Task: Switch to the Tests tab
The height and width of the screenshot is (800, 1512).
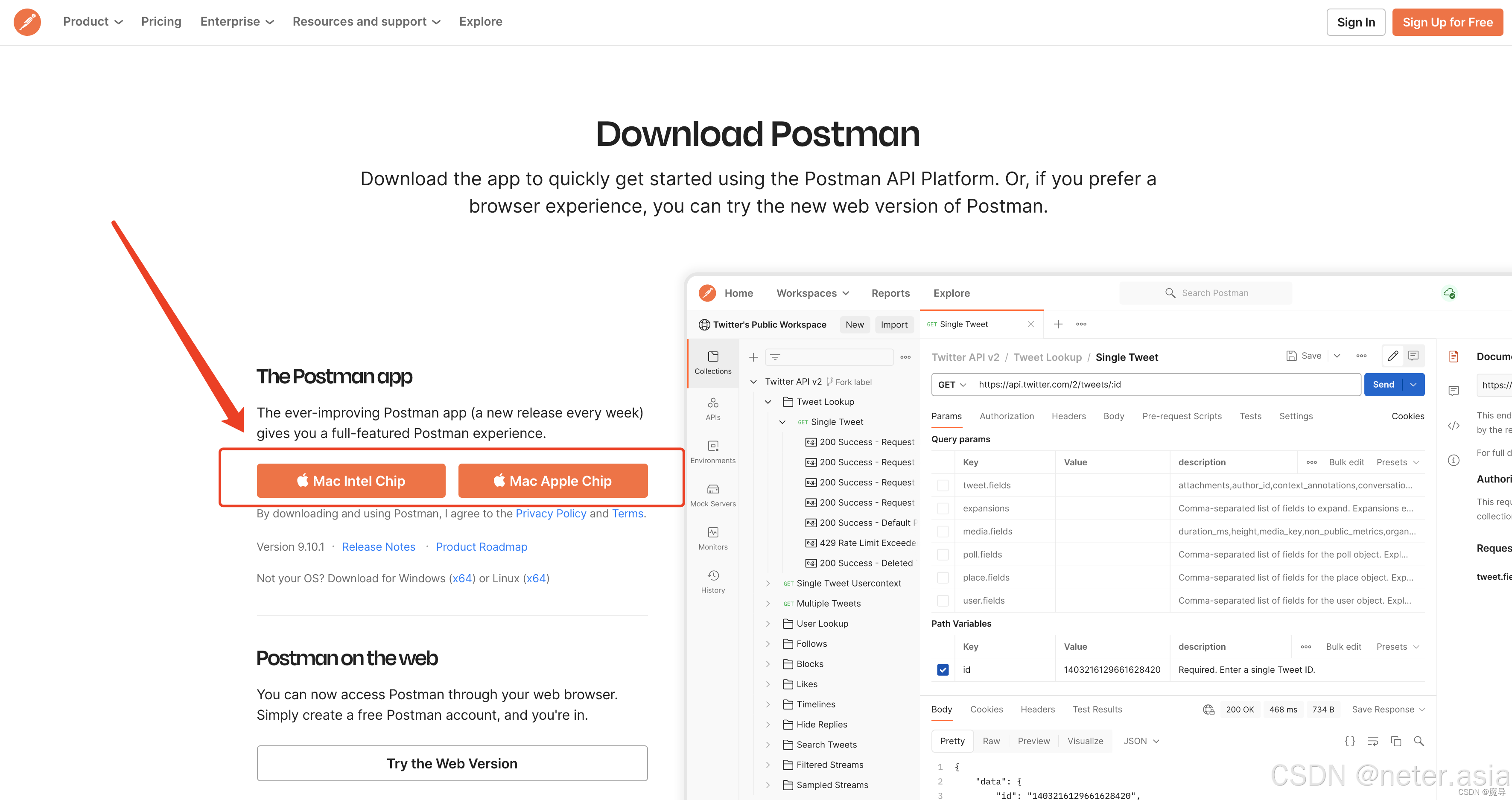Action: click(x=1250, y=416)
